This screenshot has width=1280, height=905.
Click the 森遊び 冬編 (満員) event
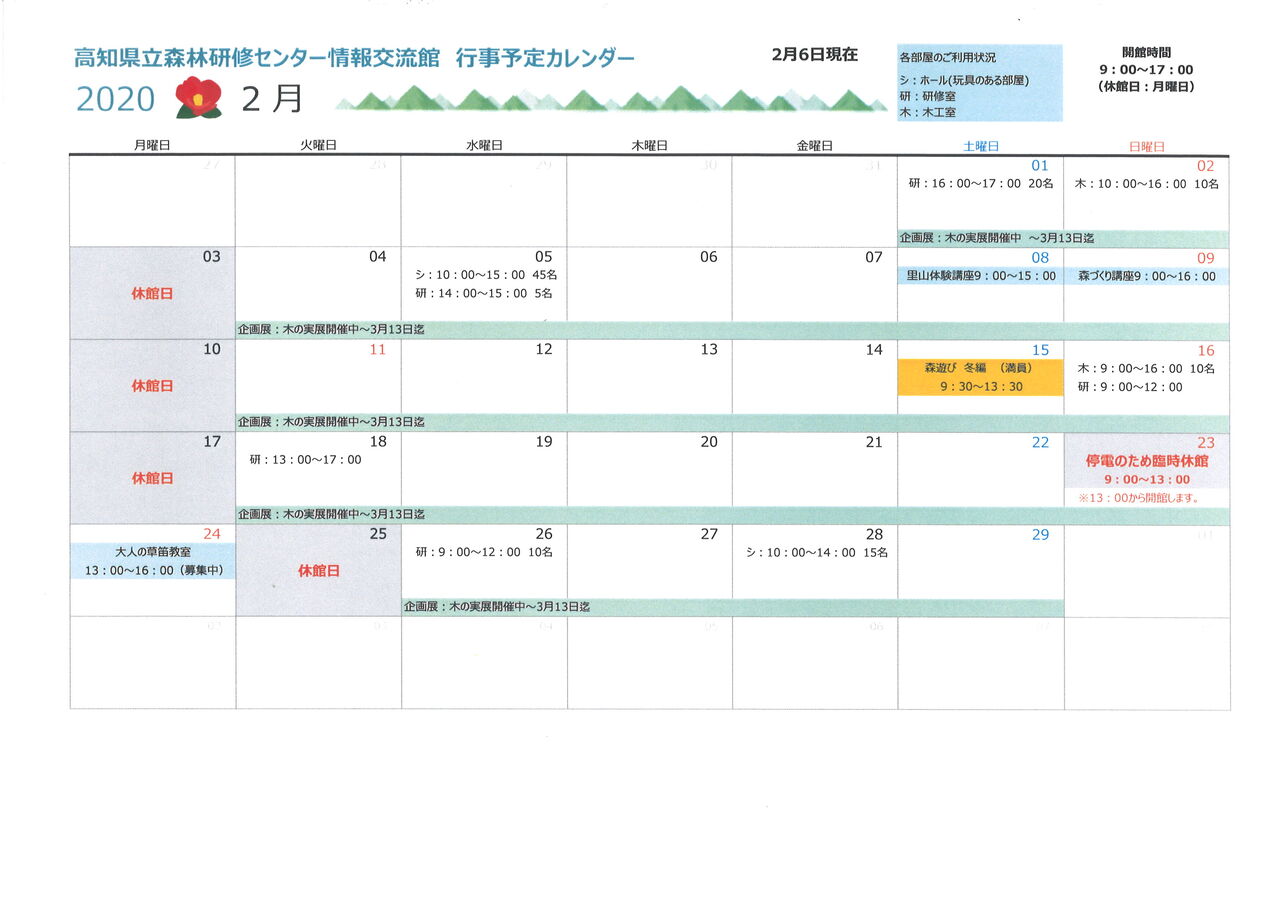tap(979, 368)
